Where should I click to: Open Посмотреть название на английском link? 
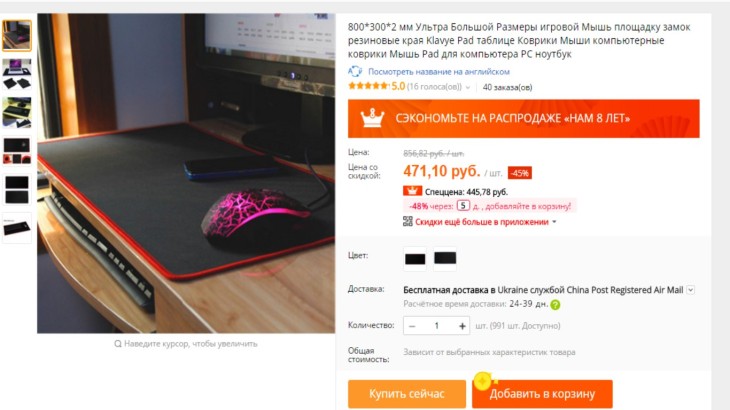click(439, 72)
